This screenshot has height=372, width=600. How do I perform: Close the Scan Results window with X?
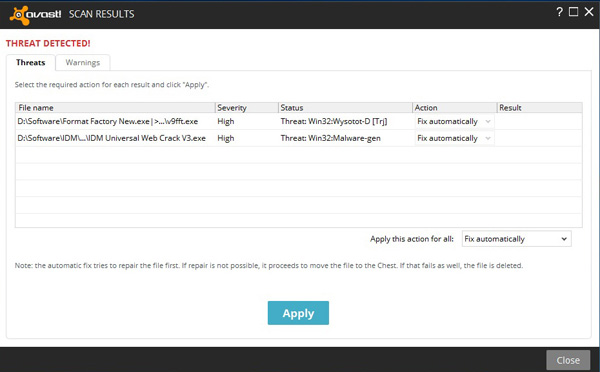(589, 12)
